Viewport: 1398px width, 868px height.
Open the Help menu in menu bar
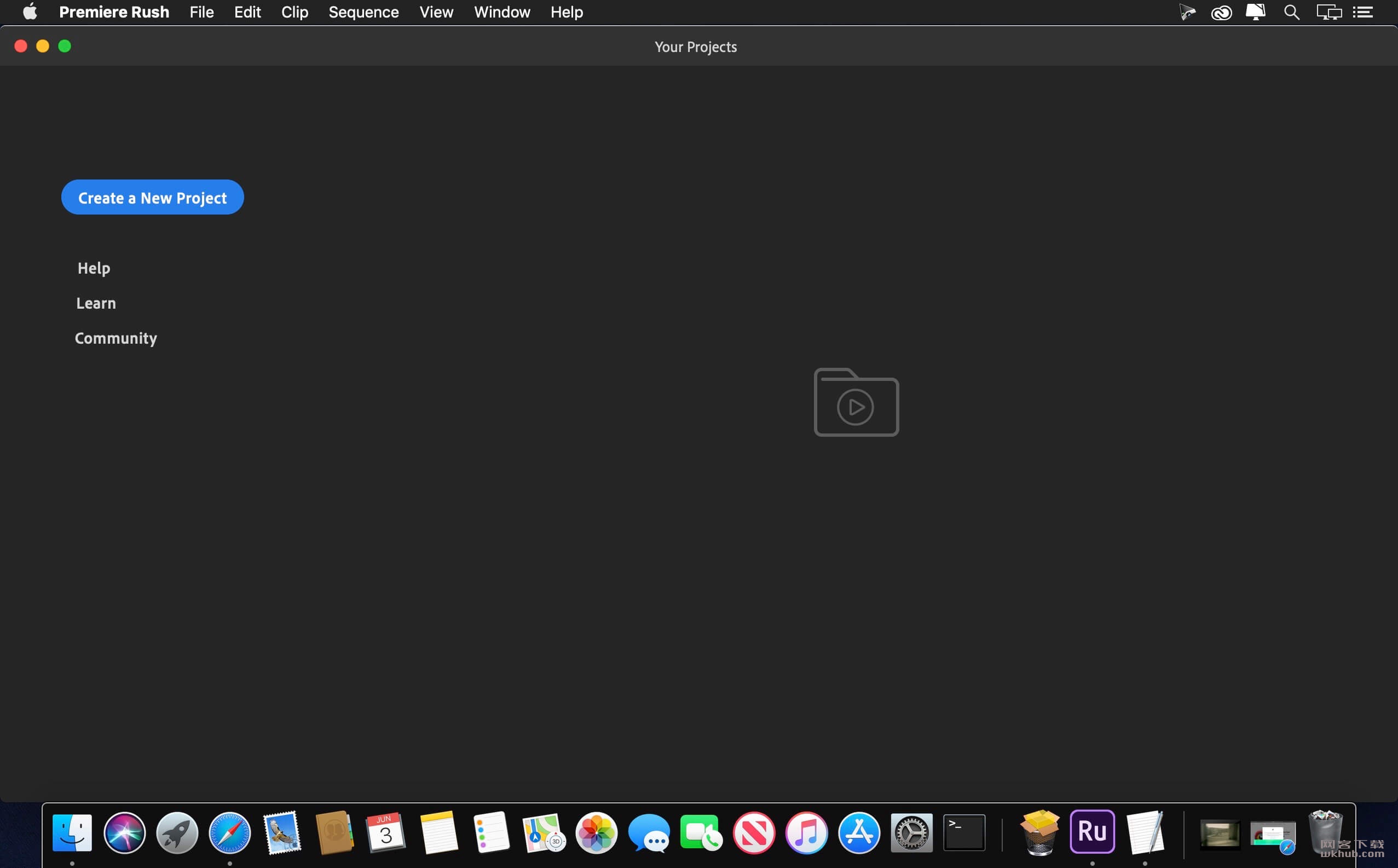point(567,12)
